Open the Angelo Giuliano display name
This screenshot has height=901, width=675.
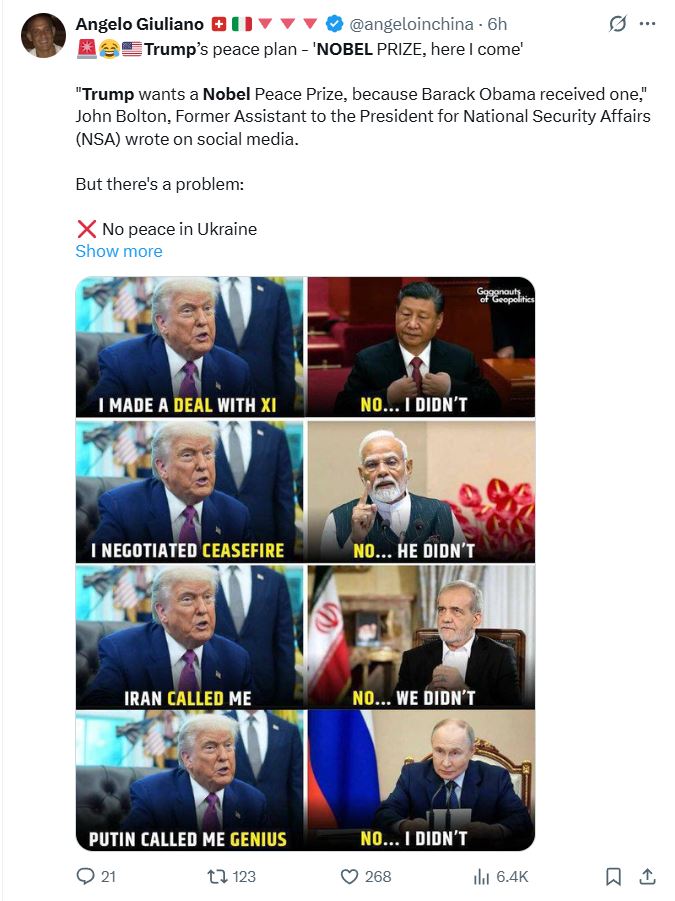pyautogui.click(x=140, y=24)
